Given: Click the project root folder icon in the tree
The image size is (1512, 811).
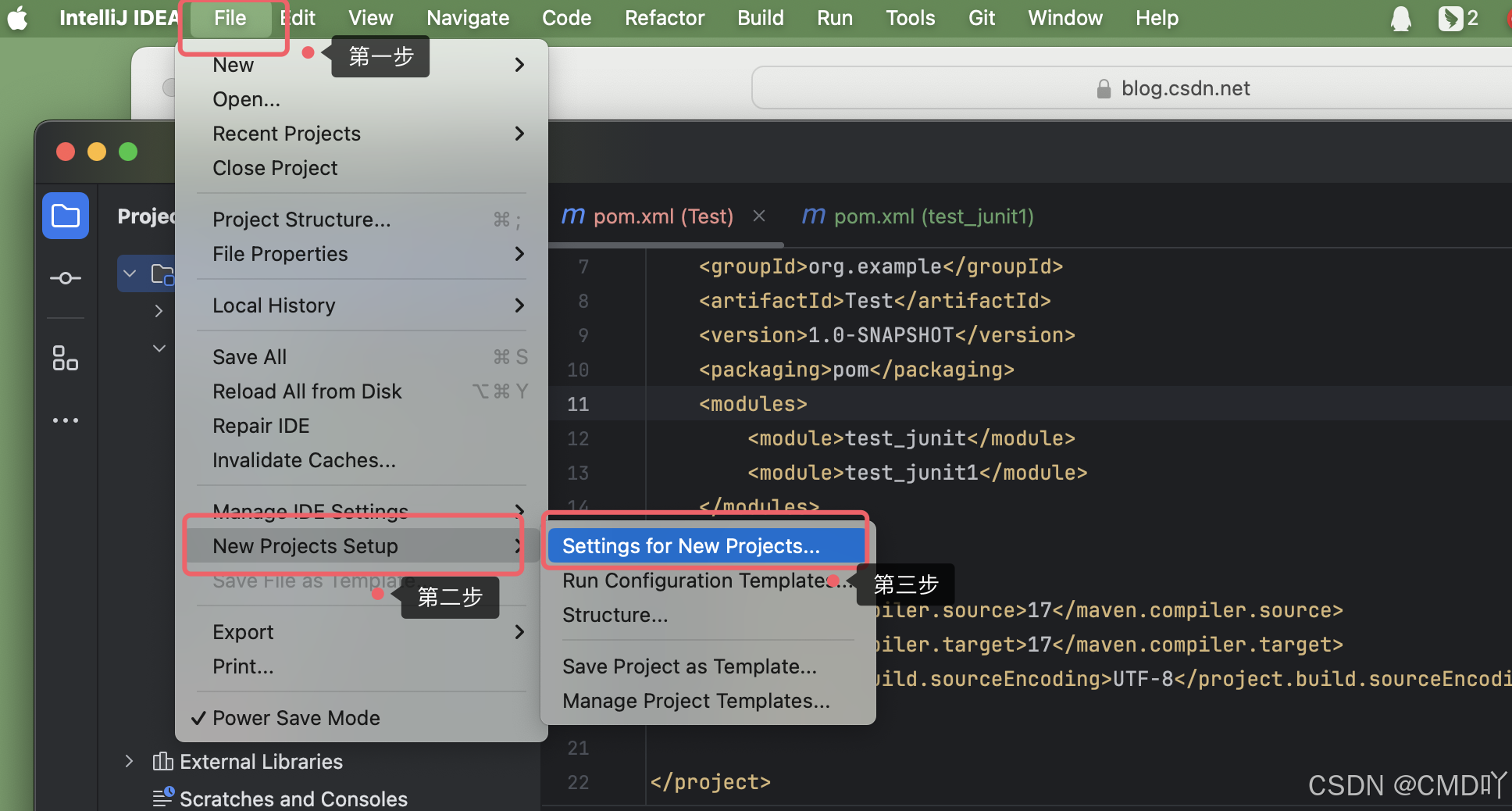Looking at the screenshot, I should coord(162,273).
